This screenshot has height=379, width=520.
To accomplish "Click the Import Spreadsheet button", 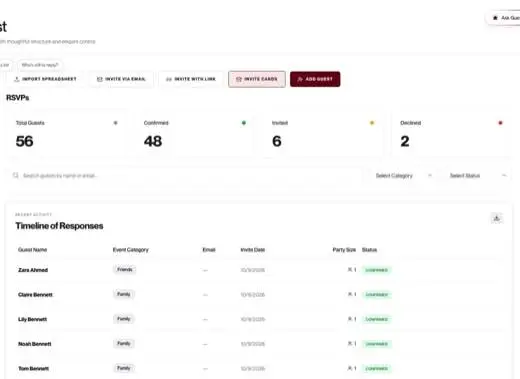I will pos(45,79).
